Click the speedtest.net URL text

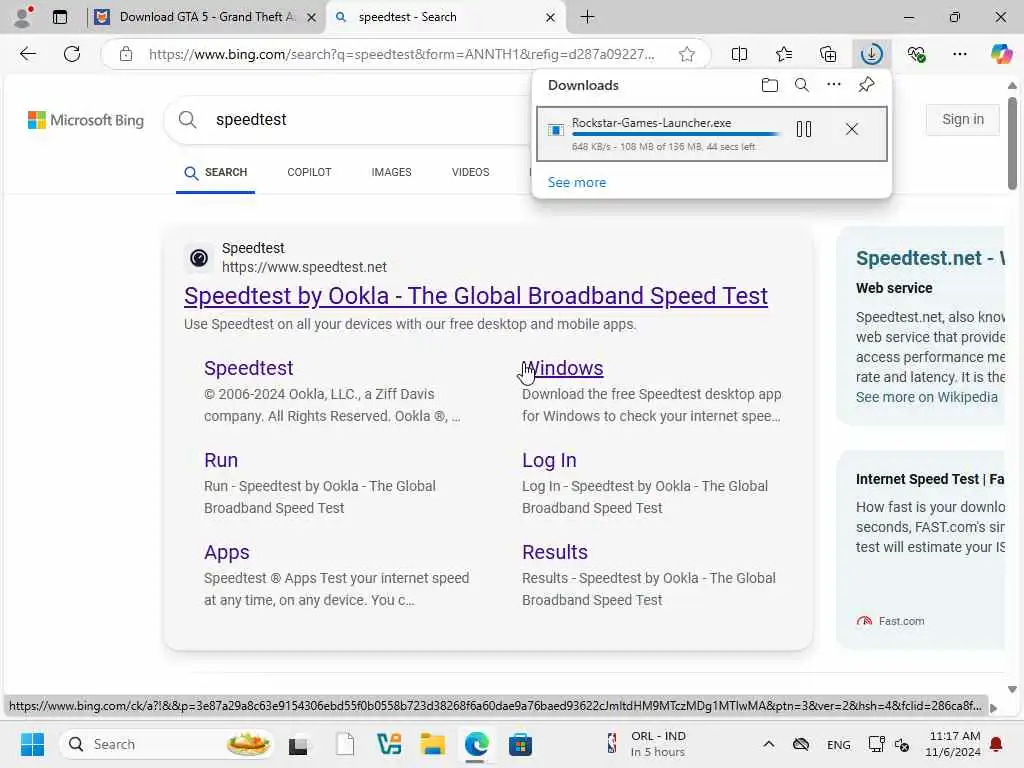[304, 267]
